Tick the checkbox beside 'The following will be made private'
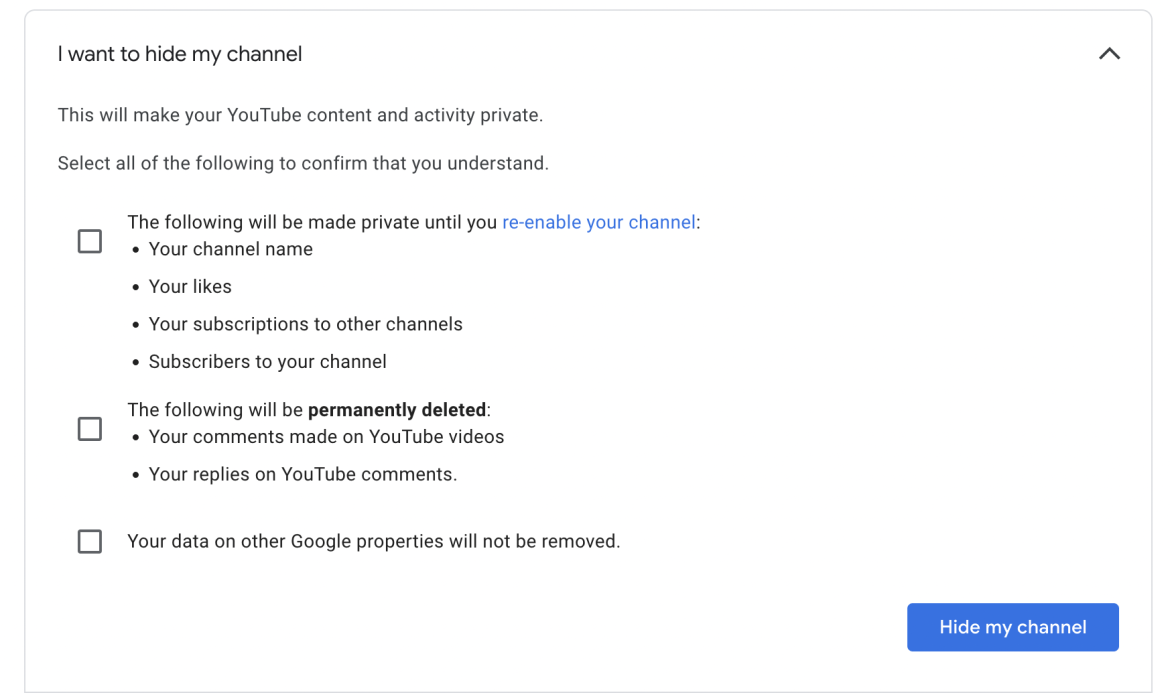1170x693 pixels. (x=89, y=241)
